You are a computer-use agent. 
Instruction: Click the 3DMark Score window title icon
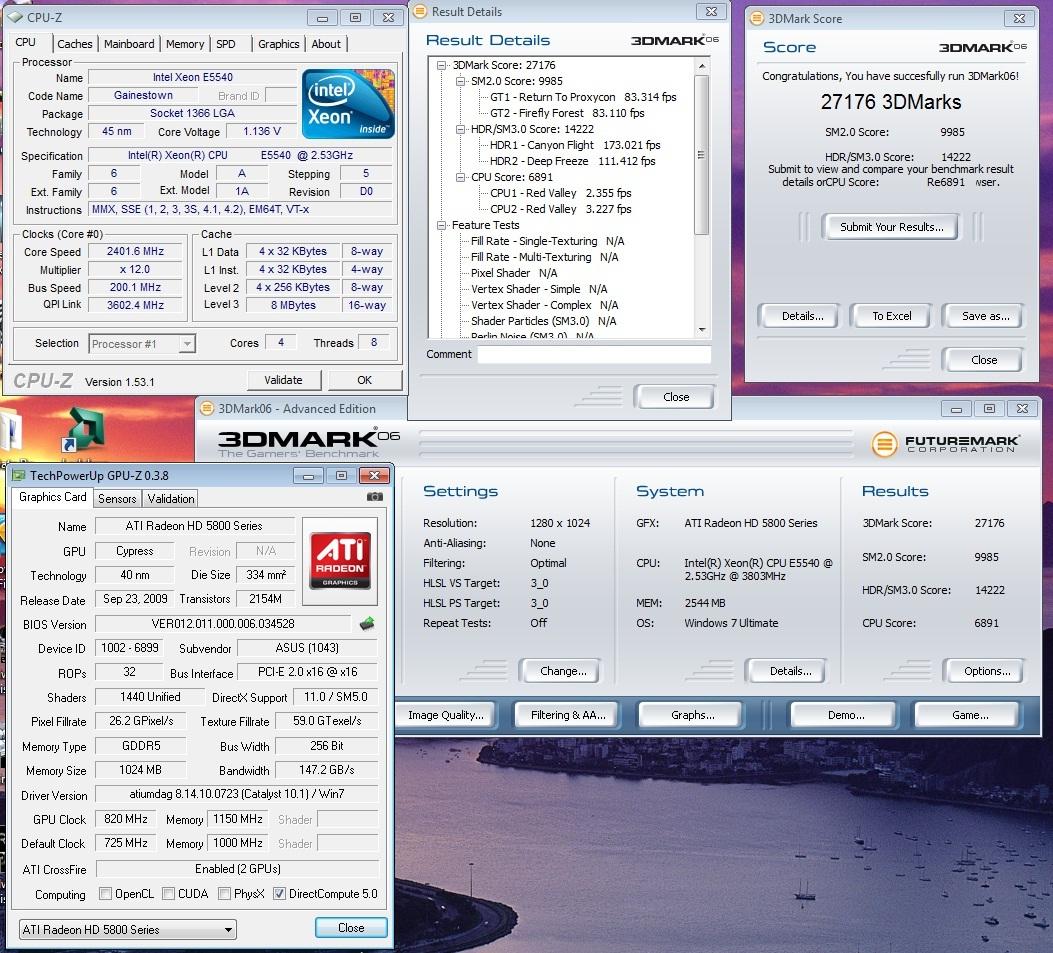(756, 18)
